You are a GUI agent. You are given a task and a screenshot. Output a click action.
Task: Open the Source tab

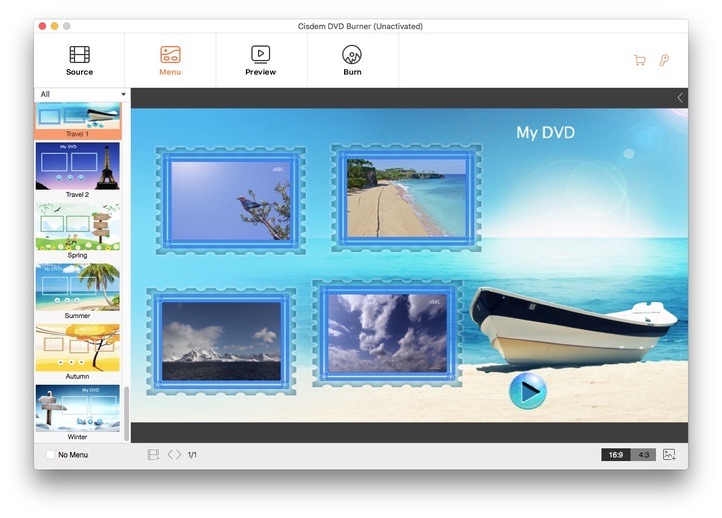[x=79, y=59]
